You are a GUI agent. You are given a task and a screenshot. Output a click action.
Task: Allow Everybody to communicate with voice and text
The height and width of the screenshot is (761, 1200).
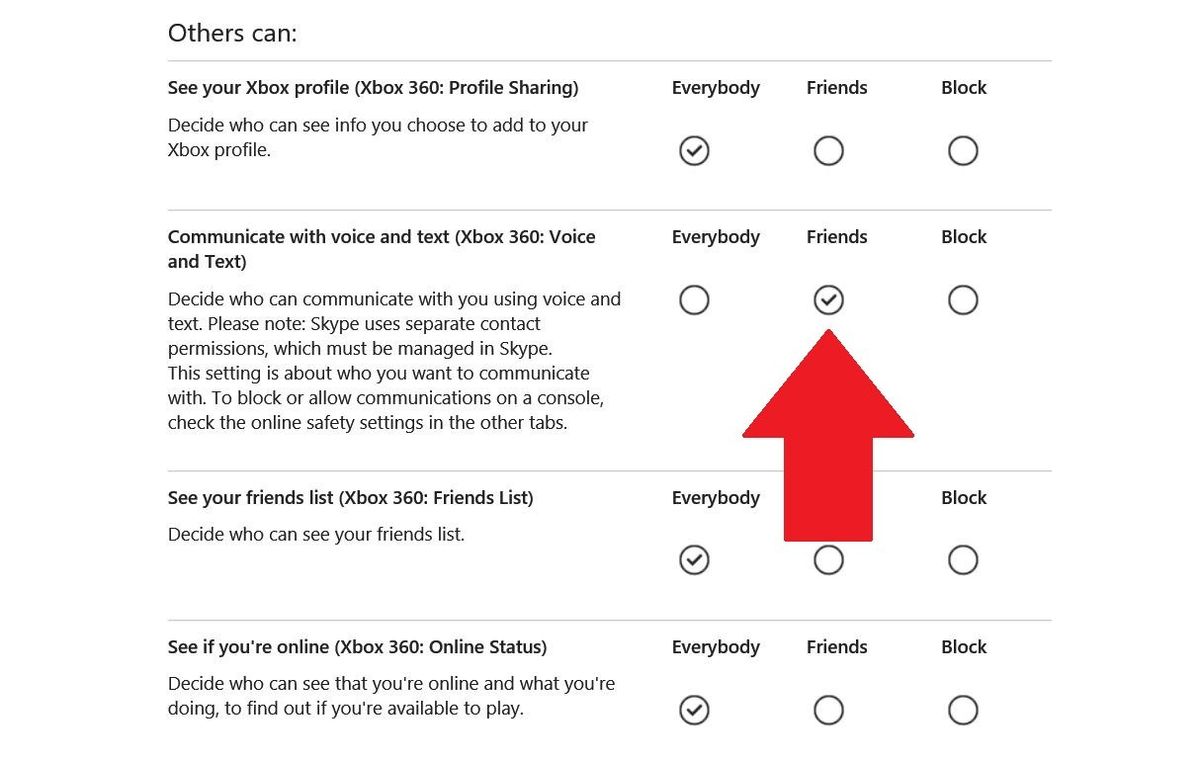(694, 300)
